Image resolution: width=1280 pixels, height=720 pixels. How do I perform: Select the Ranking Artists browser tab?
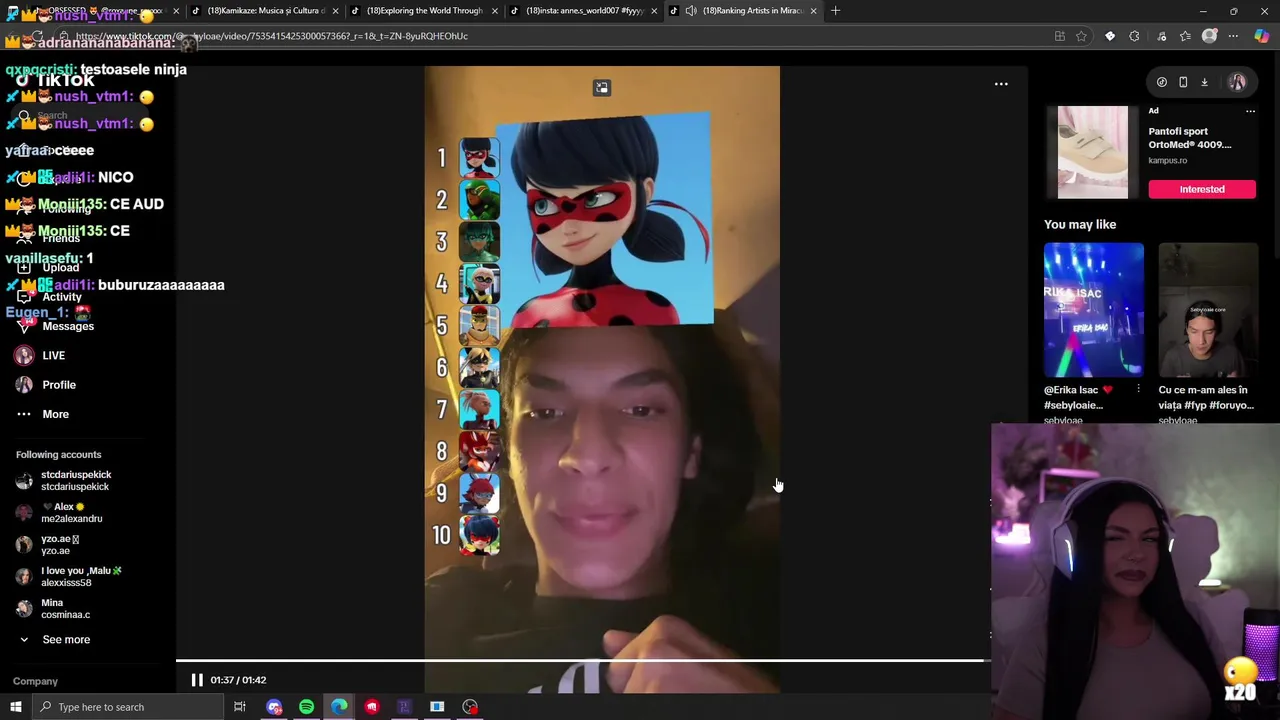[744, 11]
